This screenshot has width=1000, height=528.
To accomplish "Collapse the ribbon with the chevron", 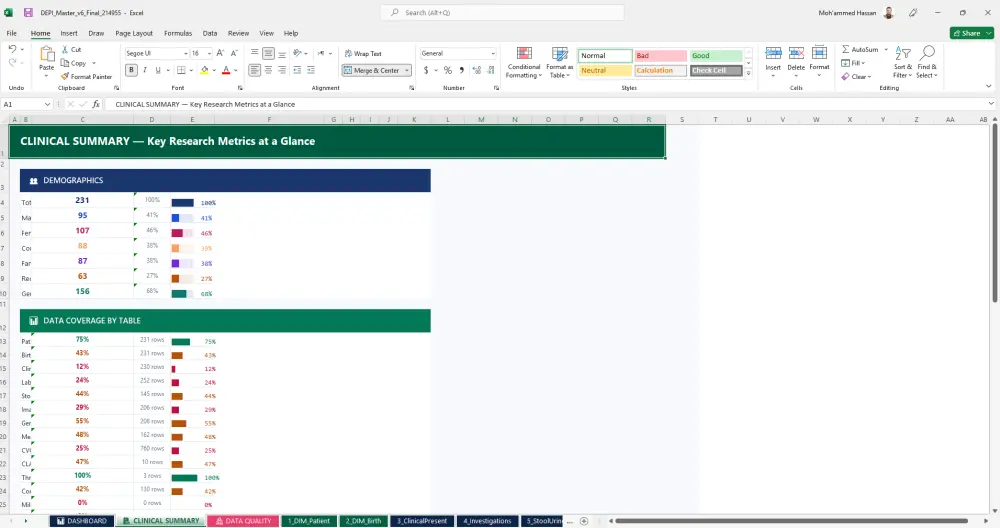I will (x=989, y=87).
